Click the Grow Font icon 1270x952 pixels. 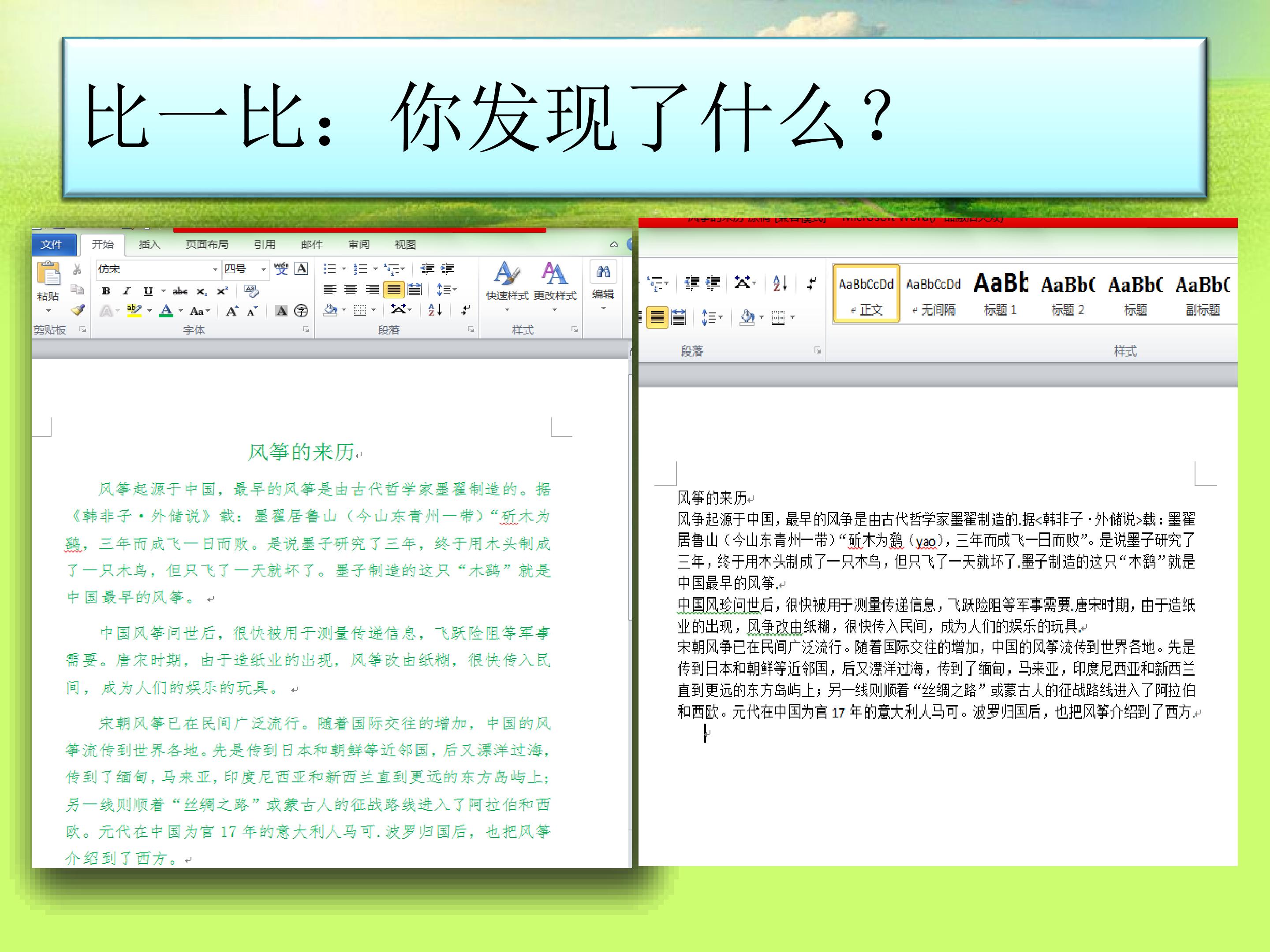[x=232, y=311]
